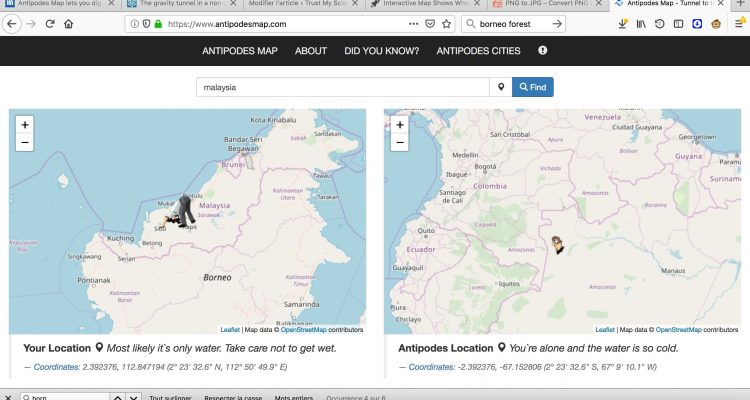The height and width of the screenshot is (400, 750).
Task: Click the blue extension toolbar icon
Action: coord(697,24)
